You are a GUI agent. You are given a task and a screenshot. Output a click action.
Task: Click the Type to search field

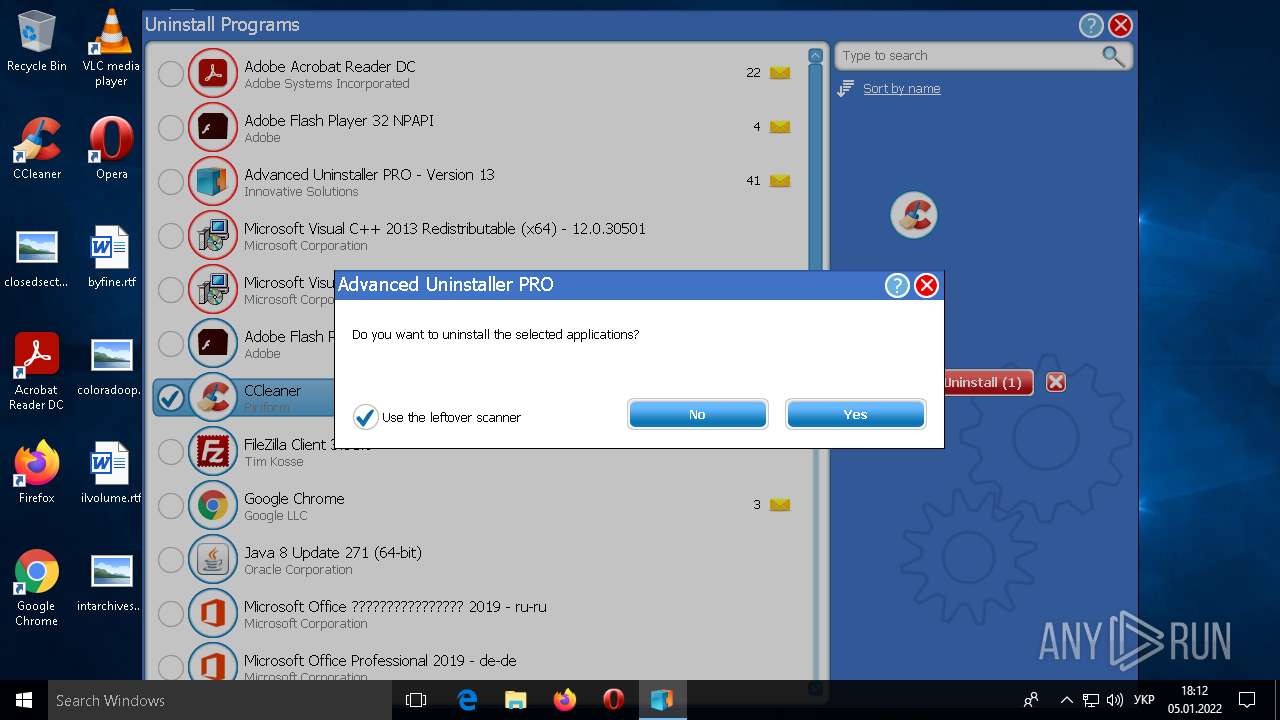click(967, 56)
